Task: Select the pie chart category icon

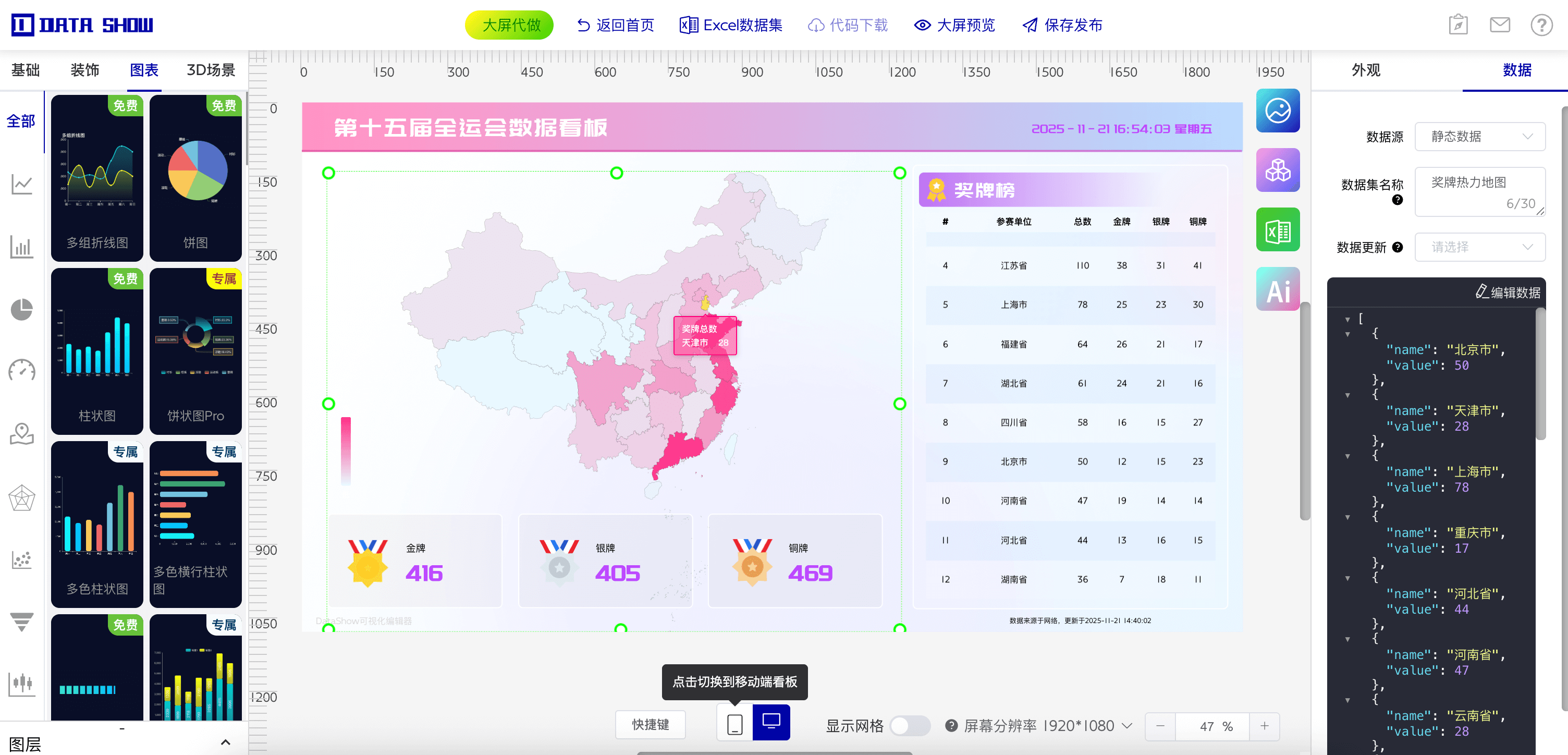Action: tap(21, 309)
